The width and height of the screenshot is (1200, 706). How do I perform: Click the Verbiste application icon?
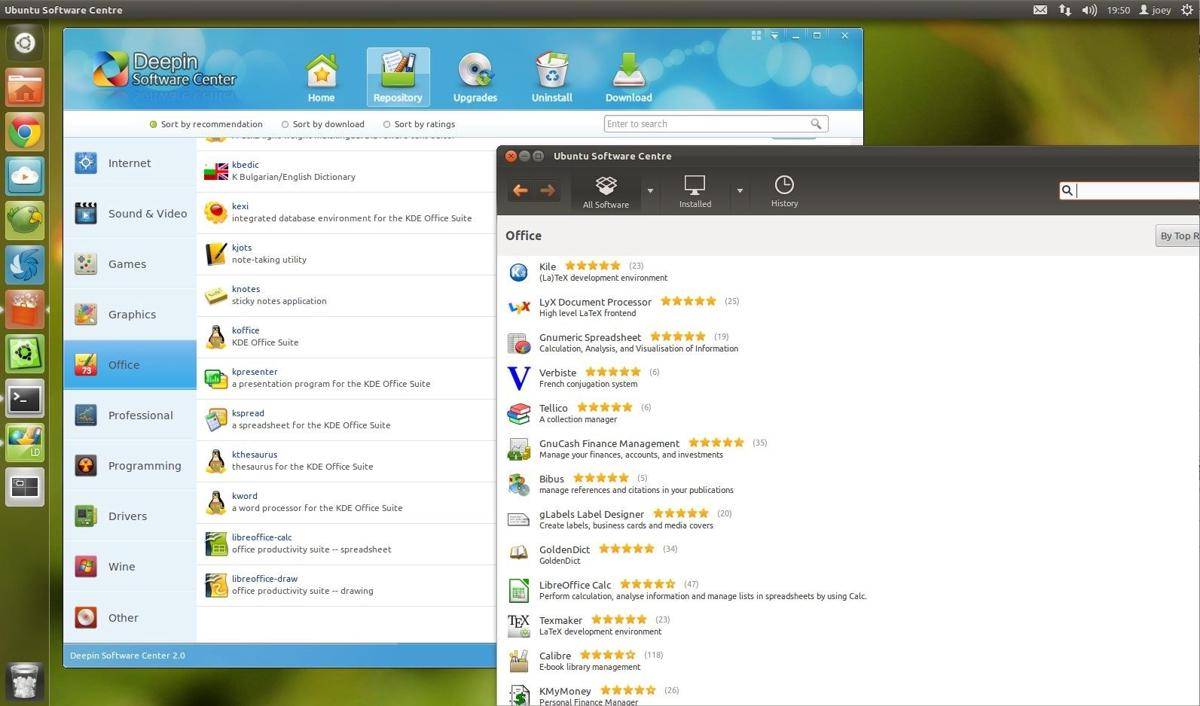pyautogui.click(x=519, y=378)
